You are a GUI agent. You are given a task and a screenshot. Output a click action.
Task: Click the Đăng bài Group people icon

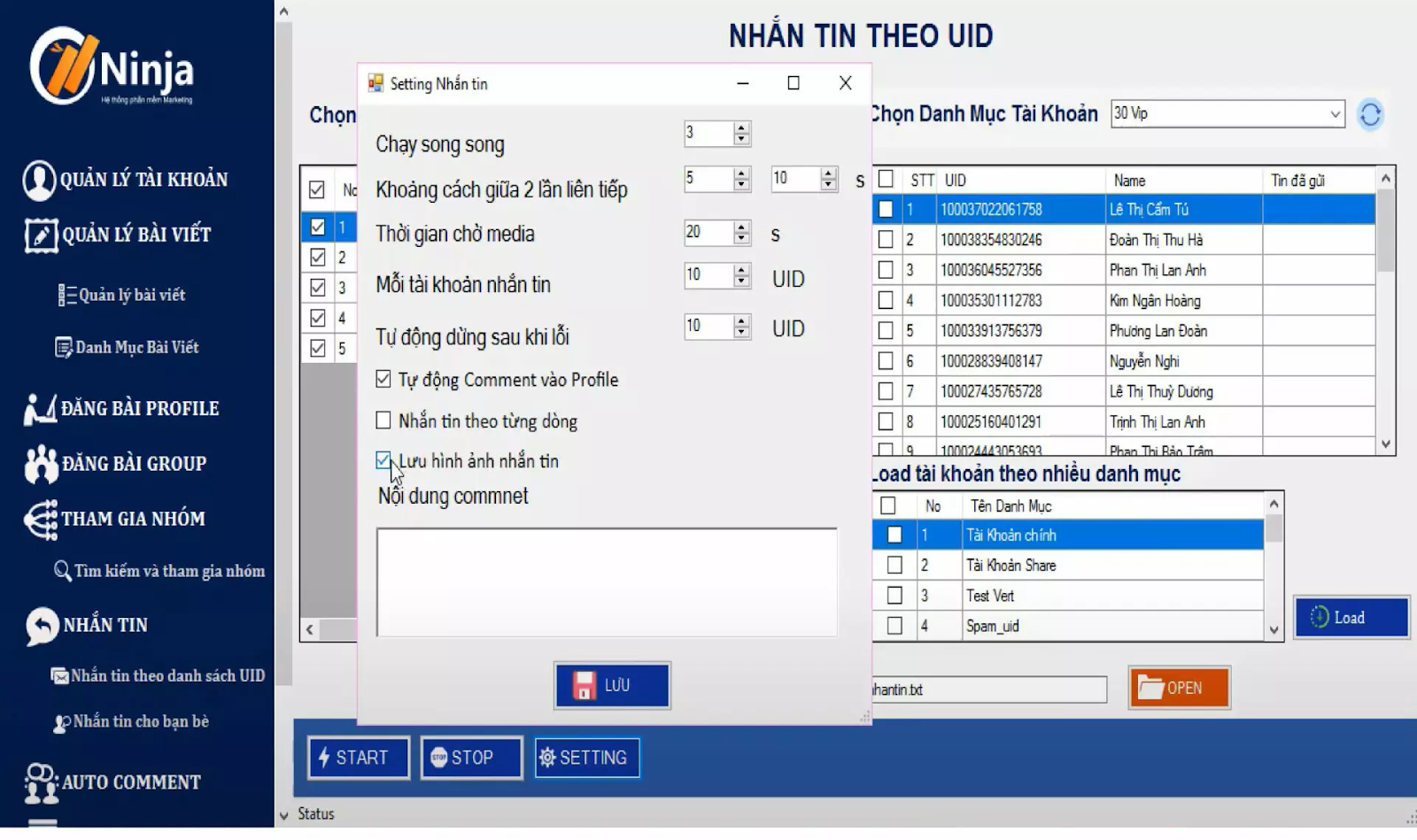(41, 464)
